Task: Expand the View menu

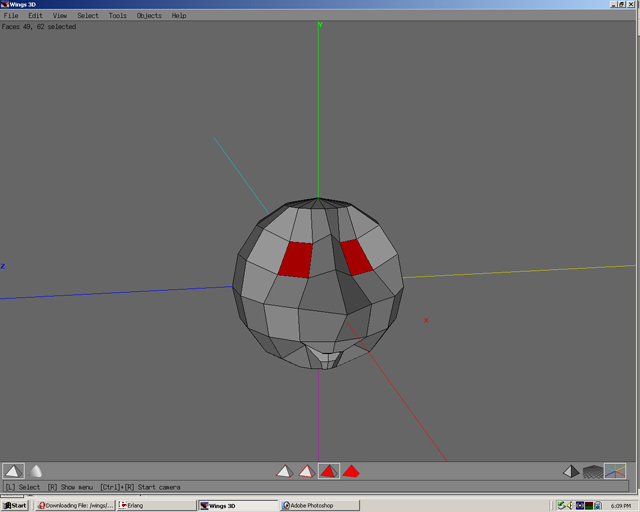Action: point(60,16)
